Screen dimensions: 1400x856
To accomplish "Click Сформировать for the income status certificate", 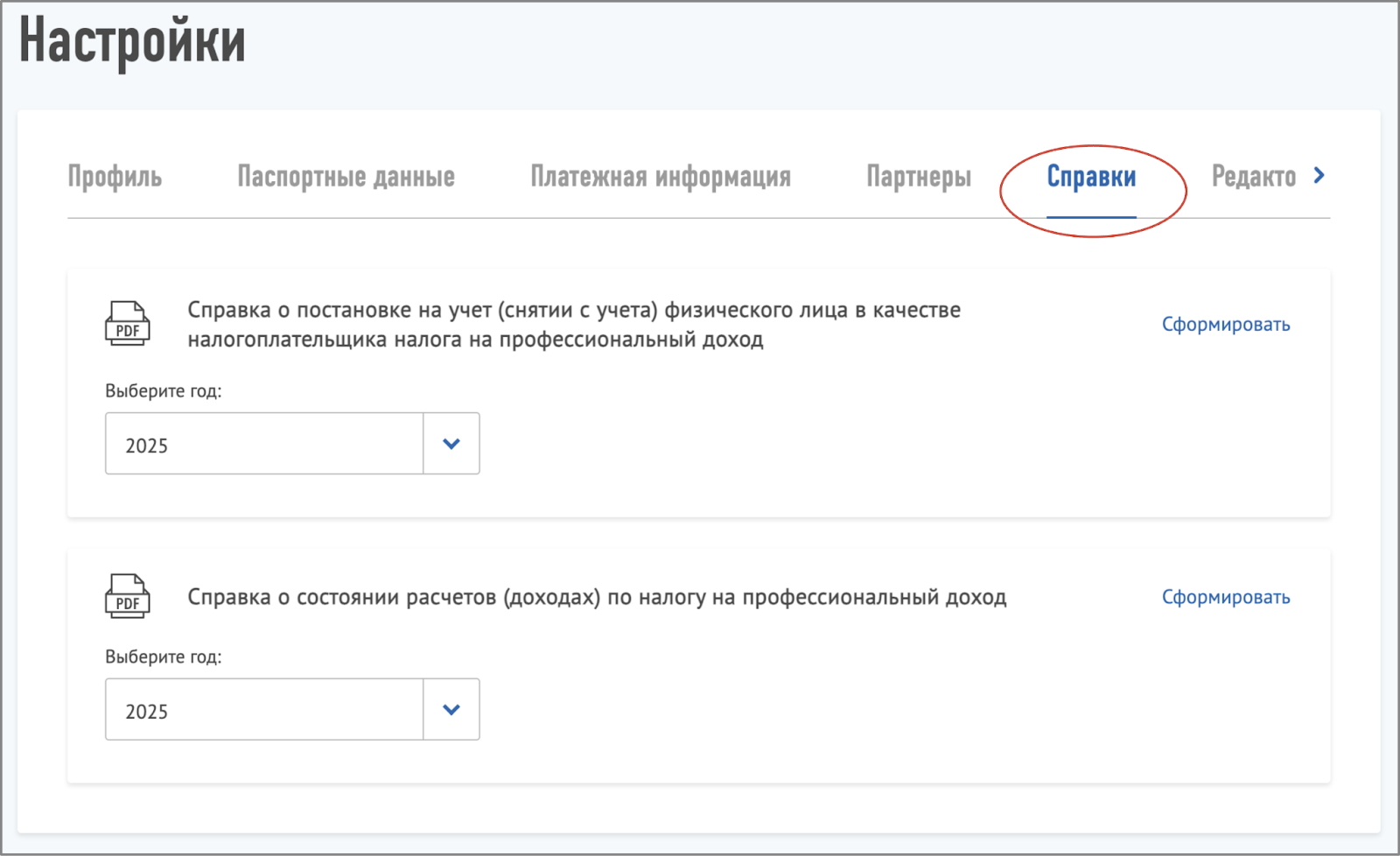I will pyautogui.click(x=1226, y=598).
